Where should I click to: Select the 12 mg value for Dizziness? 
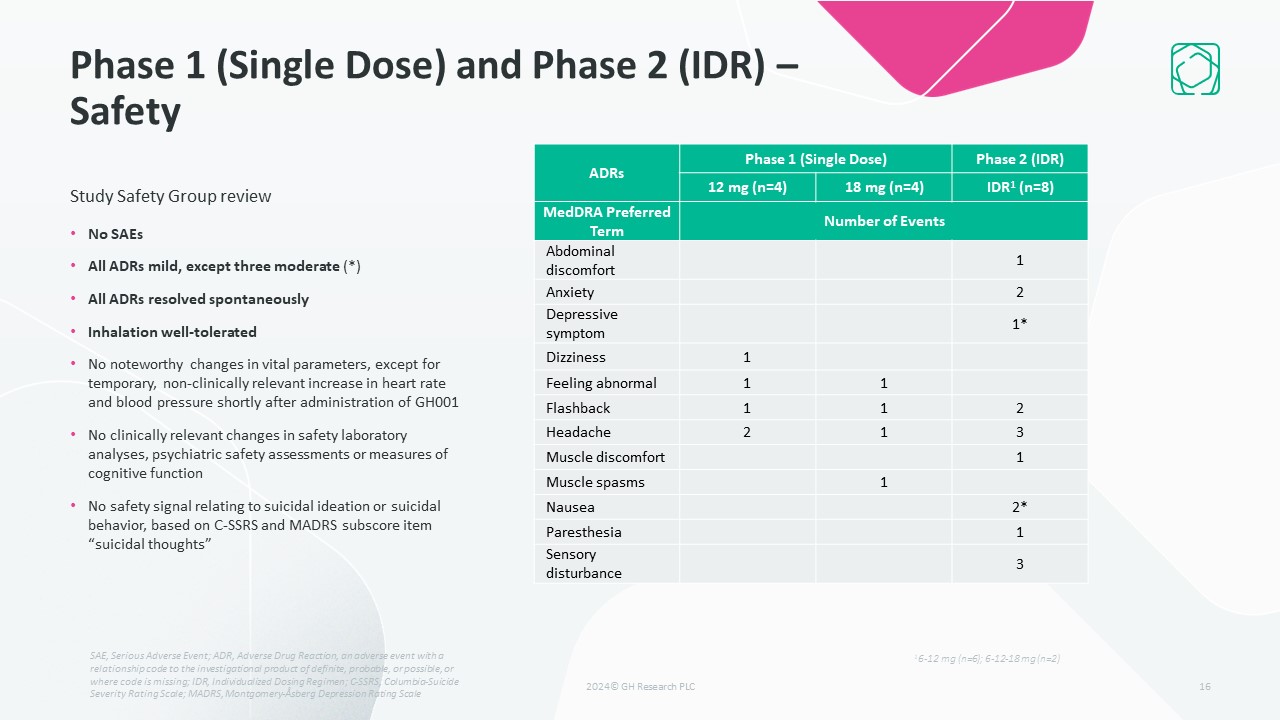[x=747, y=357]
